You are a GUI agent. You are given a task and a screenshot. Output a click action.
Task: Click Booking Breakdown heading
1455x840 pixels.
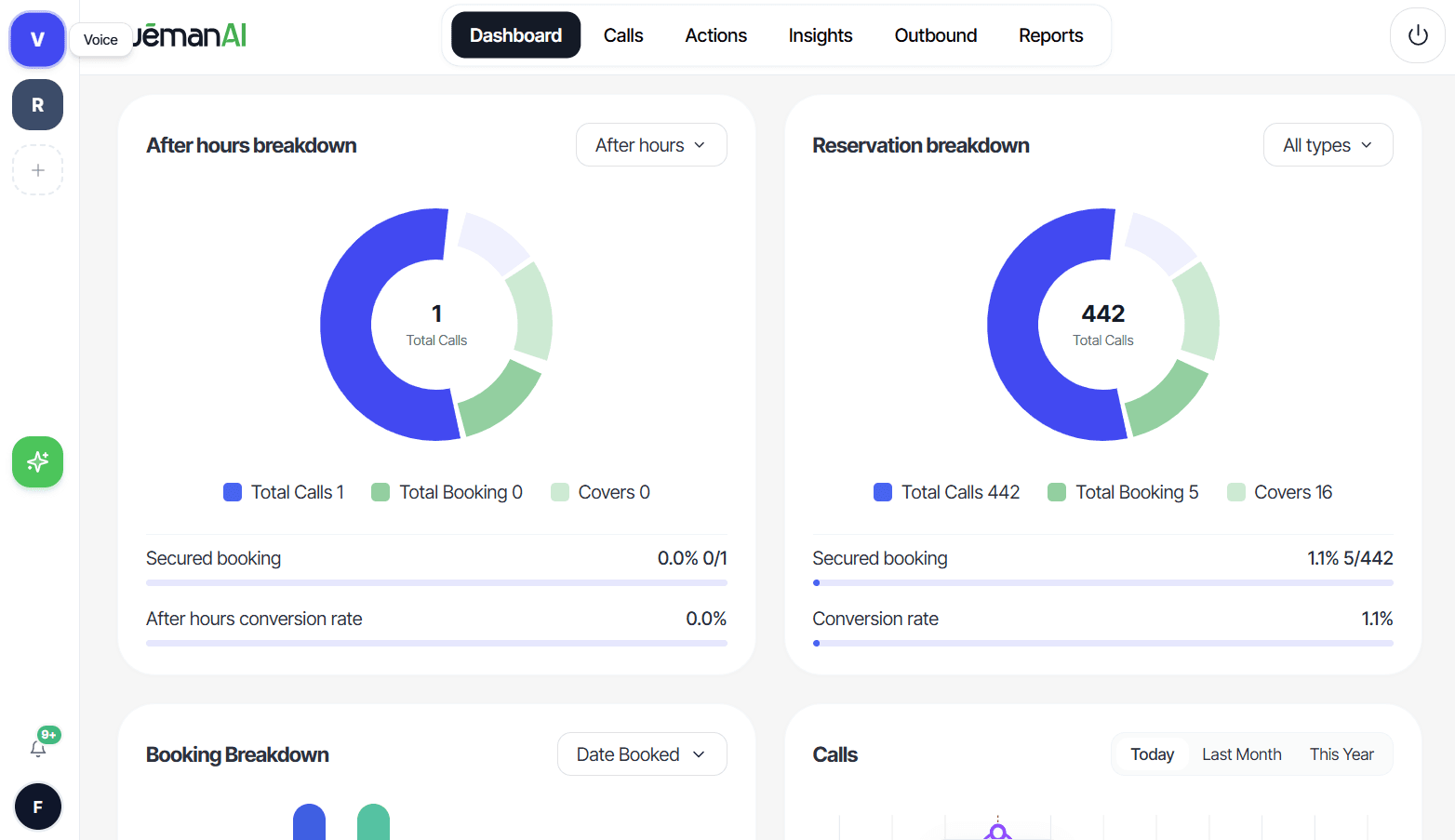pyautogui.click(x=237, y=754)
